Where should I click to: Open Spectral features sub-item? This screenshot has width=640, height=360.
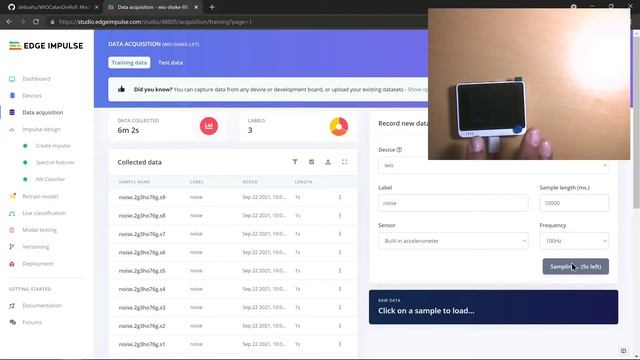[55, 162]
